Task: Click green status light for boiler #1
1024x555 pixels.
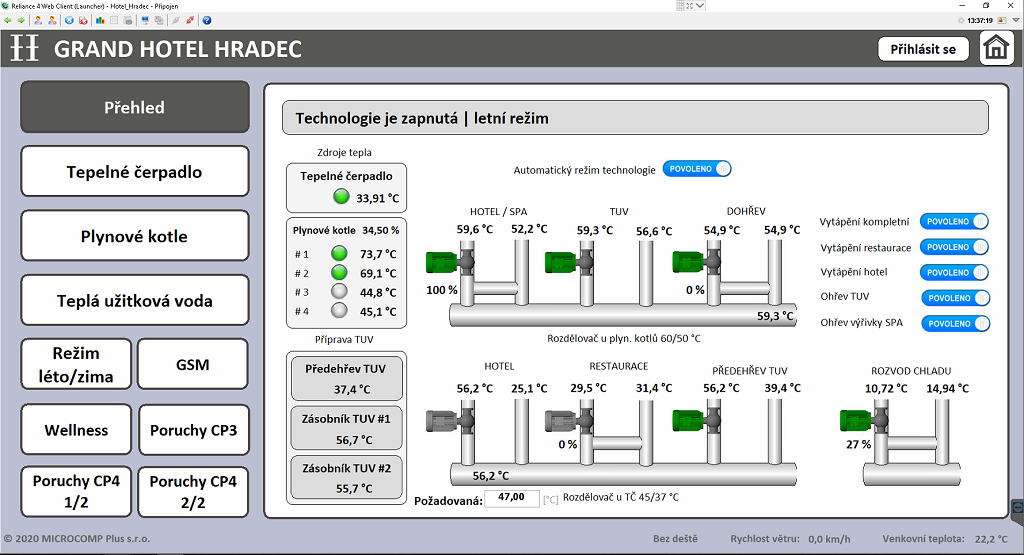Action: tap(340, 254)
